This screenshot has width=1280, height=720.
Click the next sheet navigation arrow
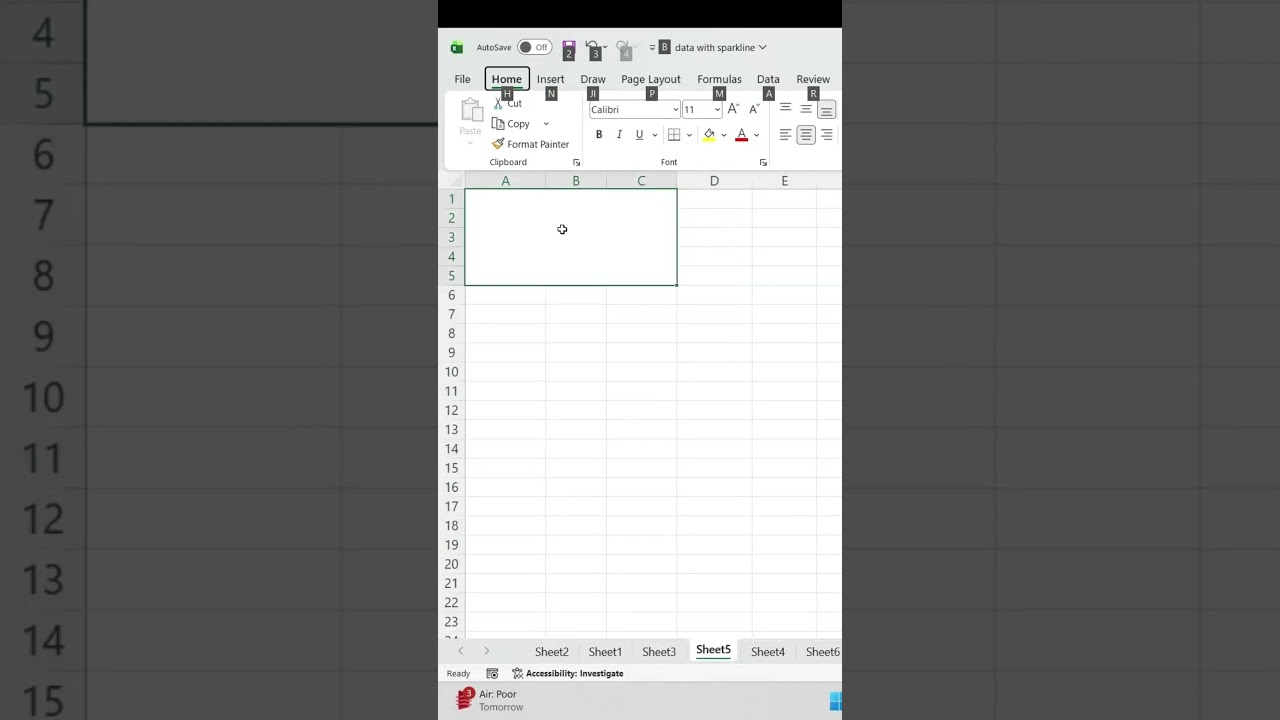(x=487, y=651)
